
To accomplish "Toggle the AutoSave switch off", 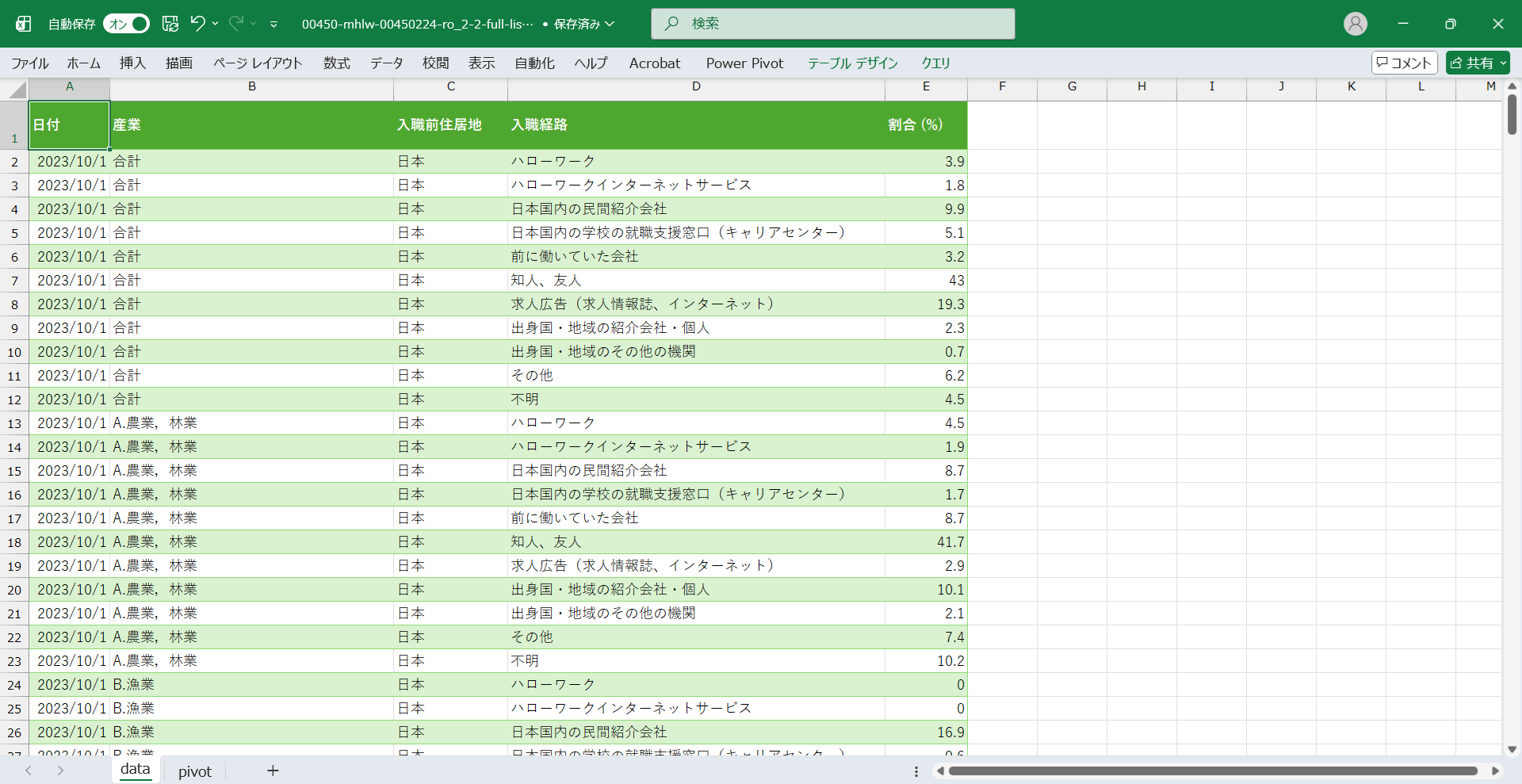I will coord(126,24).
